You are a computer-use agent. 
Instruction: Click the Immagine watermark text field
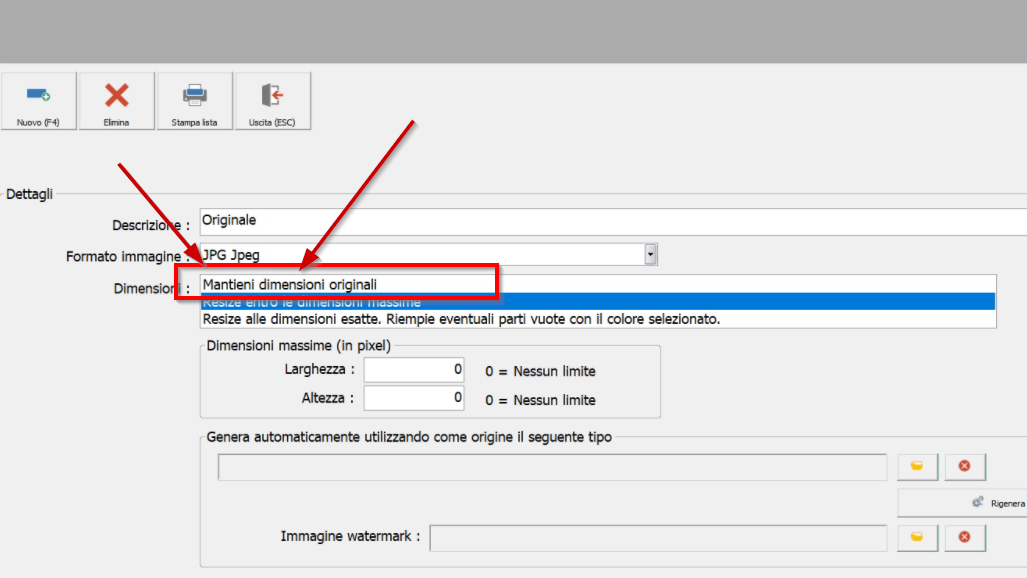[x=658, y=538]
